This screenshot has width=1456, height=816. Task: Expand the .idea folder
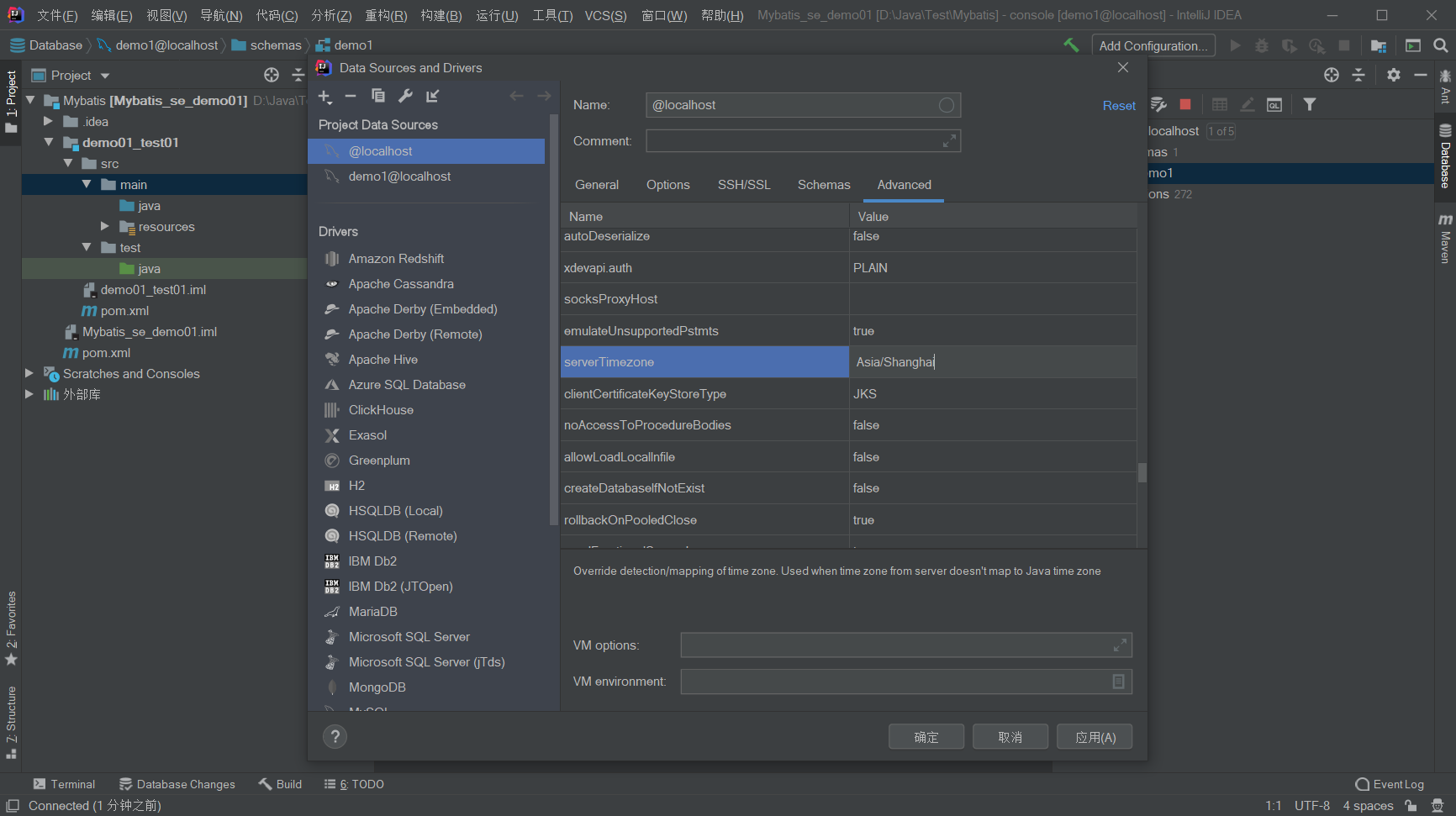click(49, 121)
